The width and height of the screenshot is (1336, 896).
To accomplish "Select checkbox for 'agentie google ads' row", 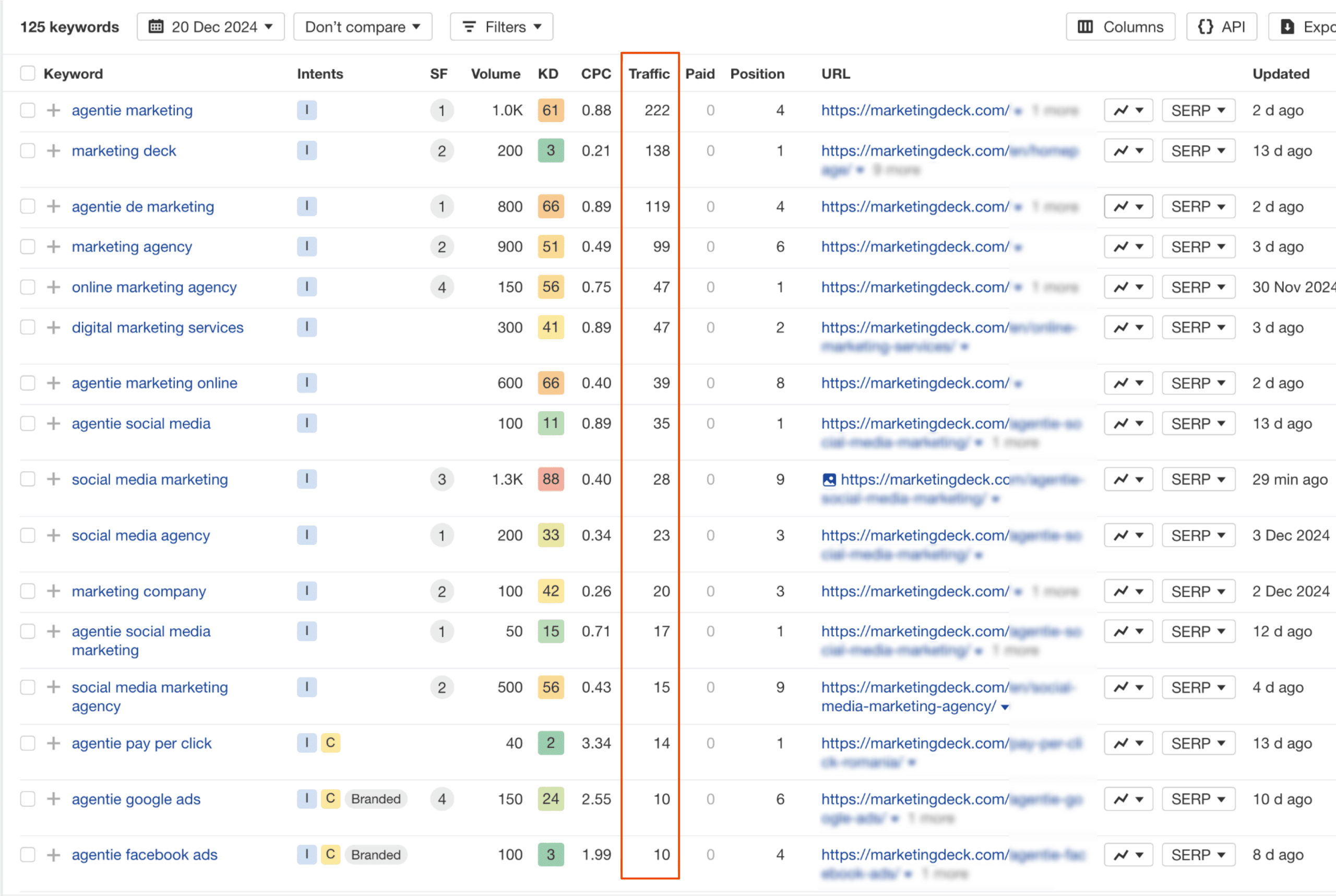I will click(x=28, y=799).
